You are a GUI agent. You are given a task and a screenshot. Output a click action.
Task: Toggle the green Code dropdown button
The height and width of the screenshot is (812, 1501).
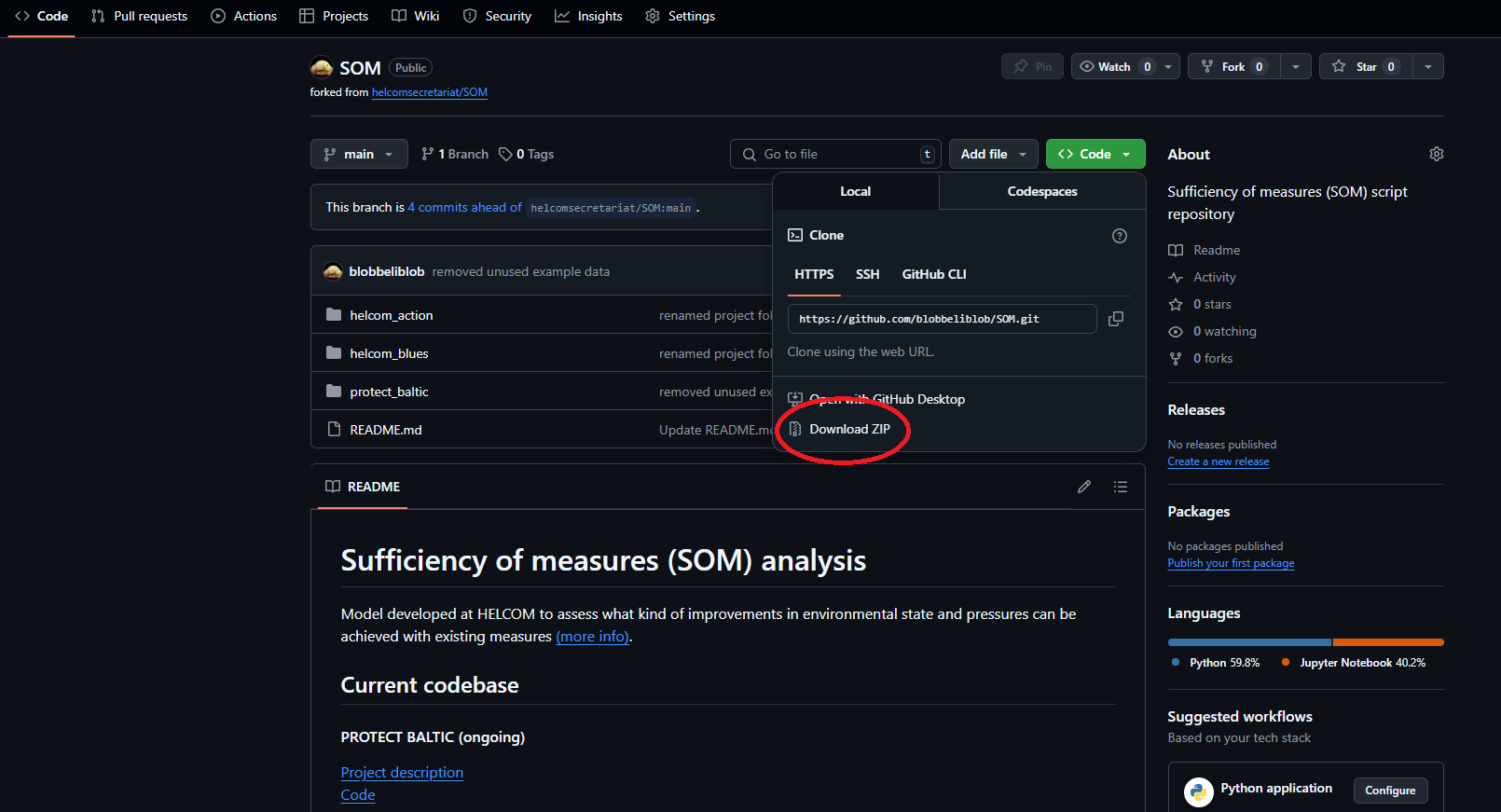click(1095, 154)
